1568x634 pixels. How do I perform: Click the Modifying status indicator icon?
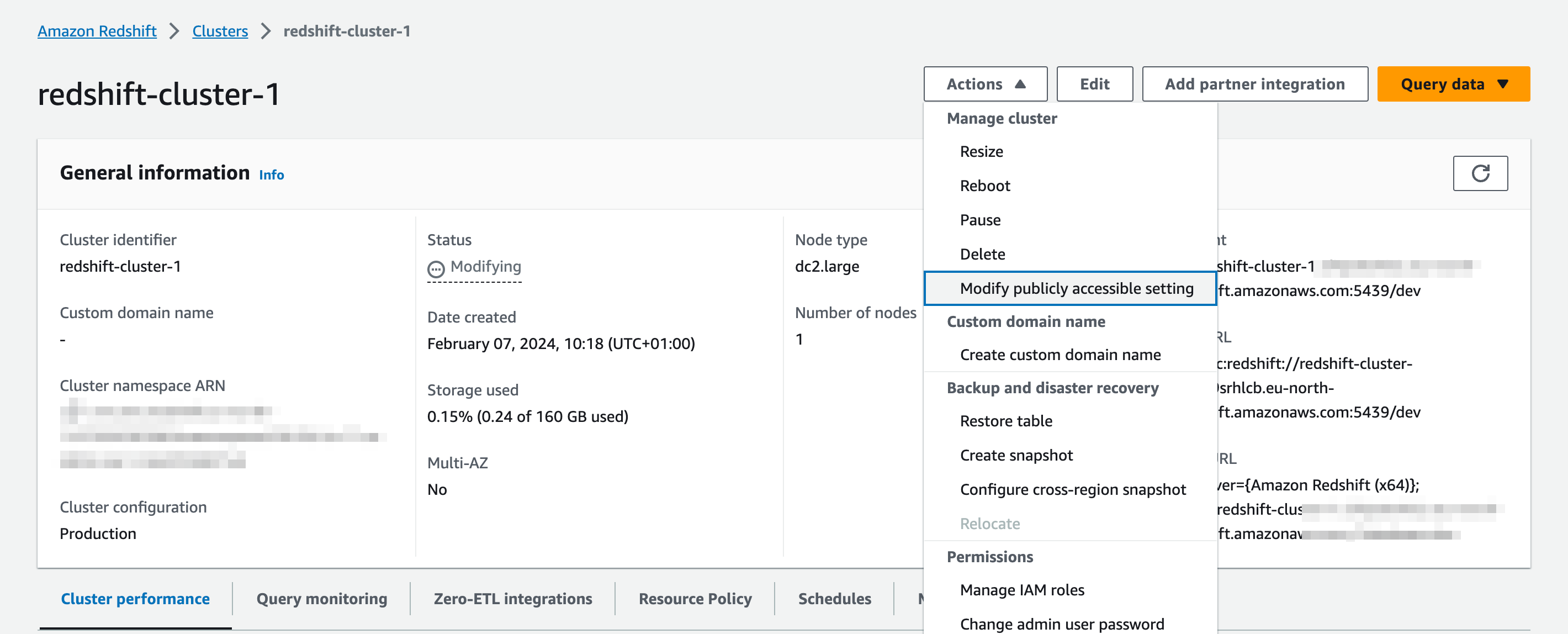point(436,268)
